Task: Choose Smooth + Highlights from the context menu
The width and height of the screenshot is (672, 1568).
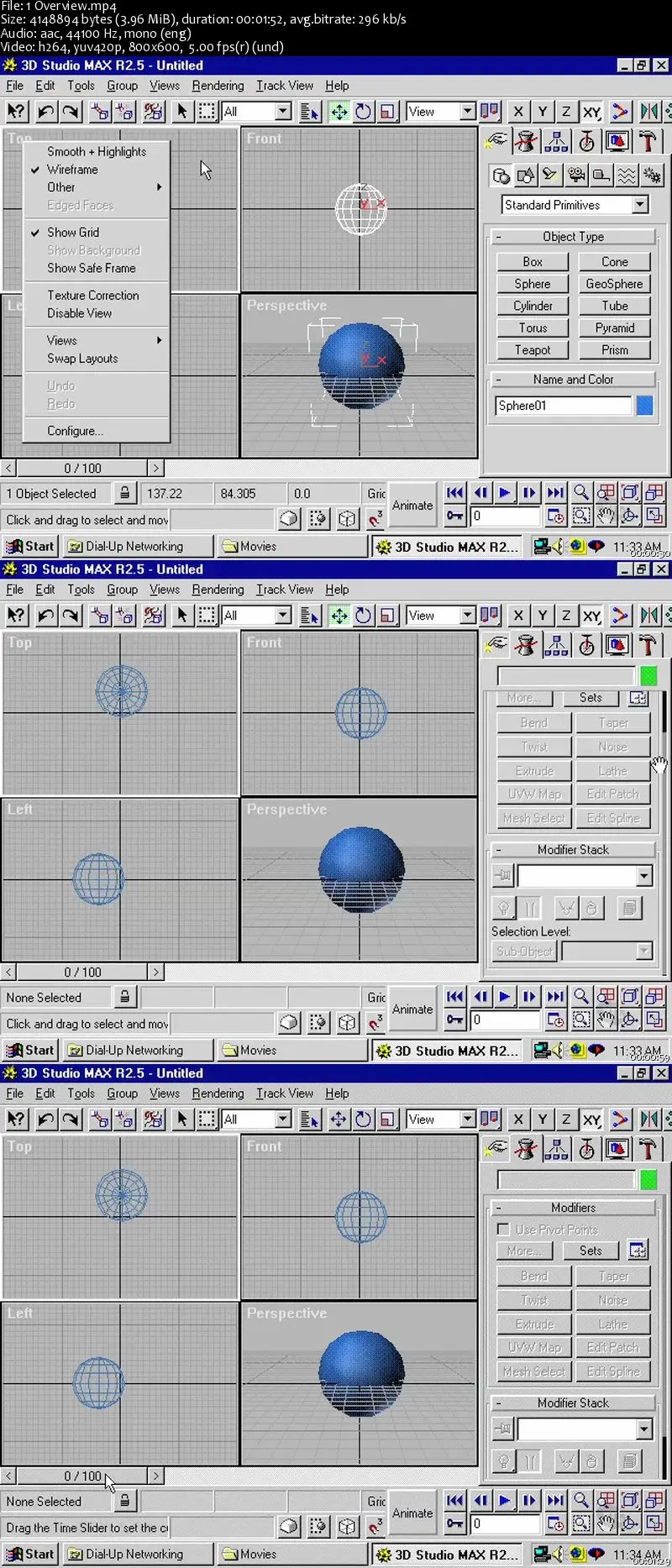Action: coord(97,152)
